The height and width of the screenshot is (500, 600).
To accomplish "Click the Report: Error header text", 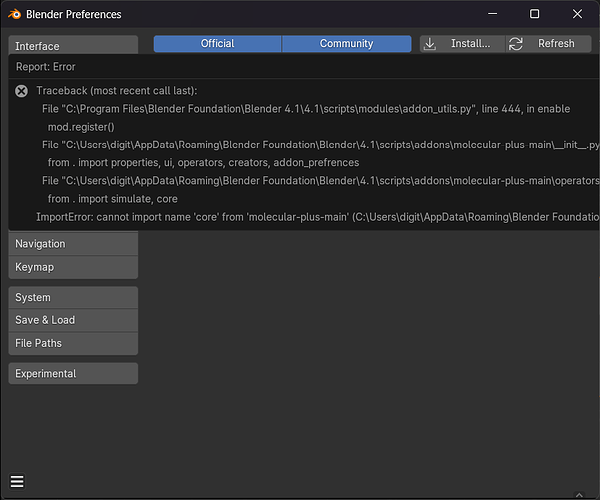I will 46,67.
